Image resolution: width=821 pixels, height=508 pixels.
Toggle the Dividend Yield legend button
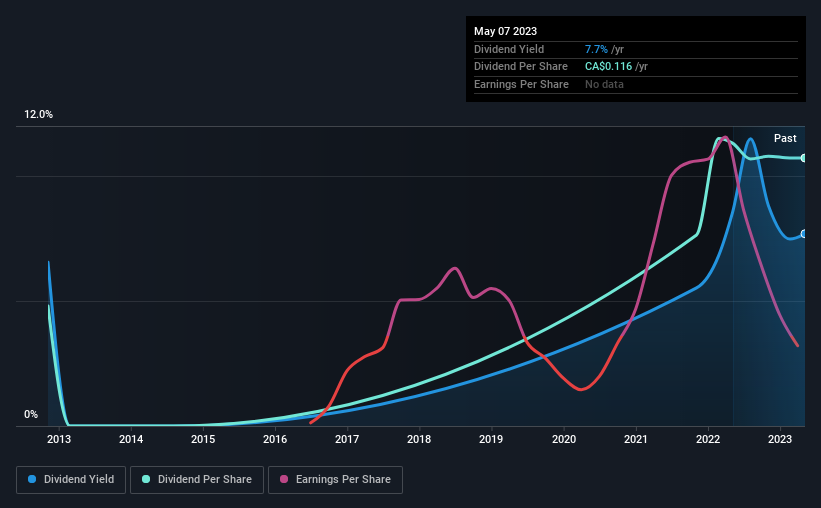tap(71, 480)
